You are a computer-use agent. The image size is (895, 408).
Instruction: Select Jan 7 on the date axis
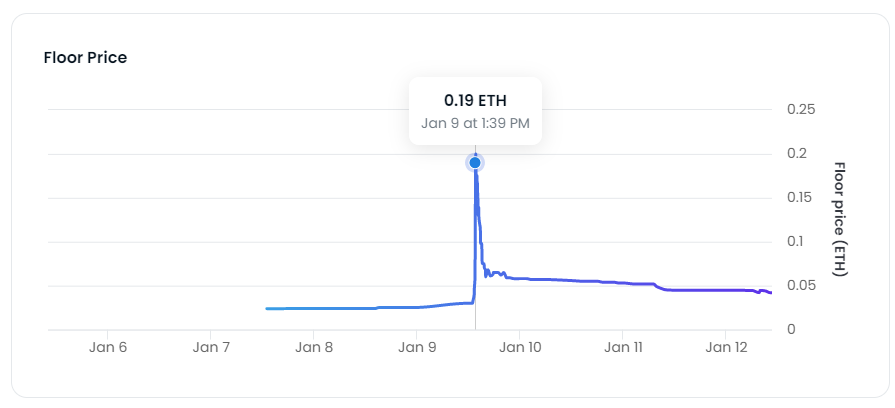(x=211, y=348)
